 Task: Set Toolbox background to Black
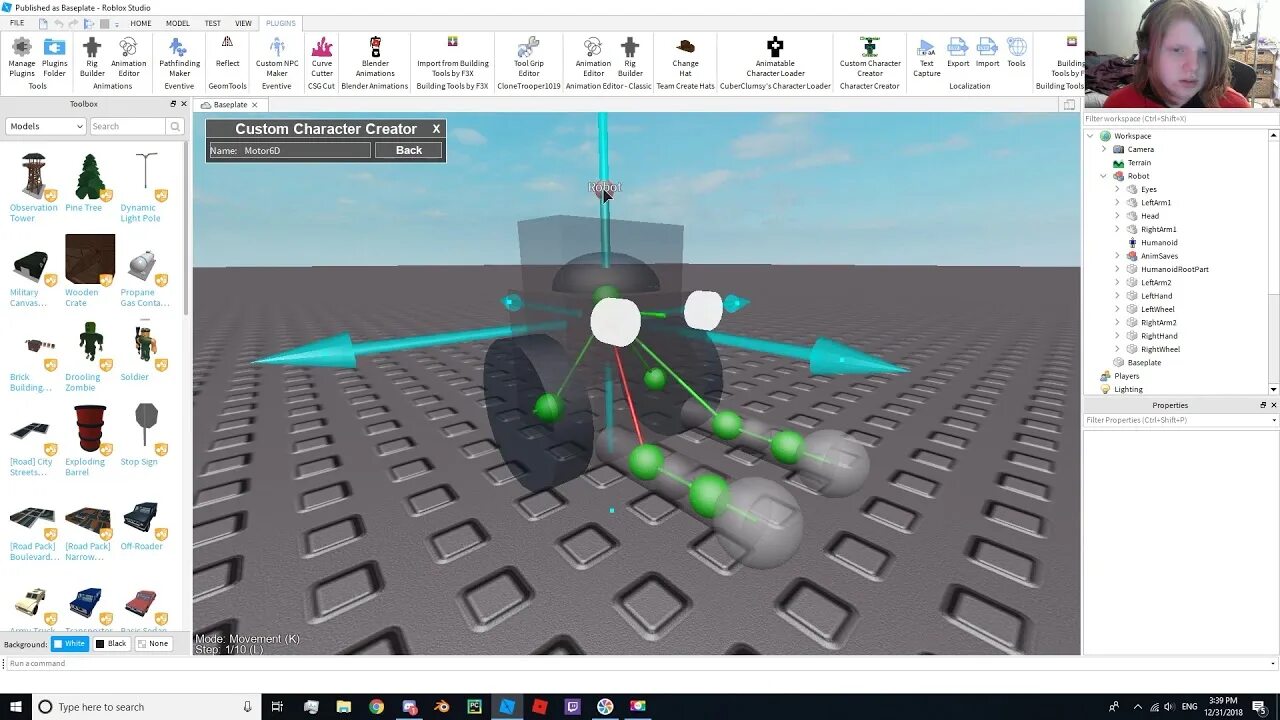coord(111,644)
